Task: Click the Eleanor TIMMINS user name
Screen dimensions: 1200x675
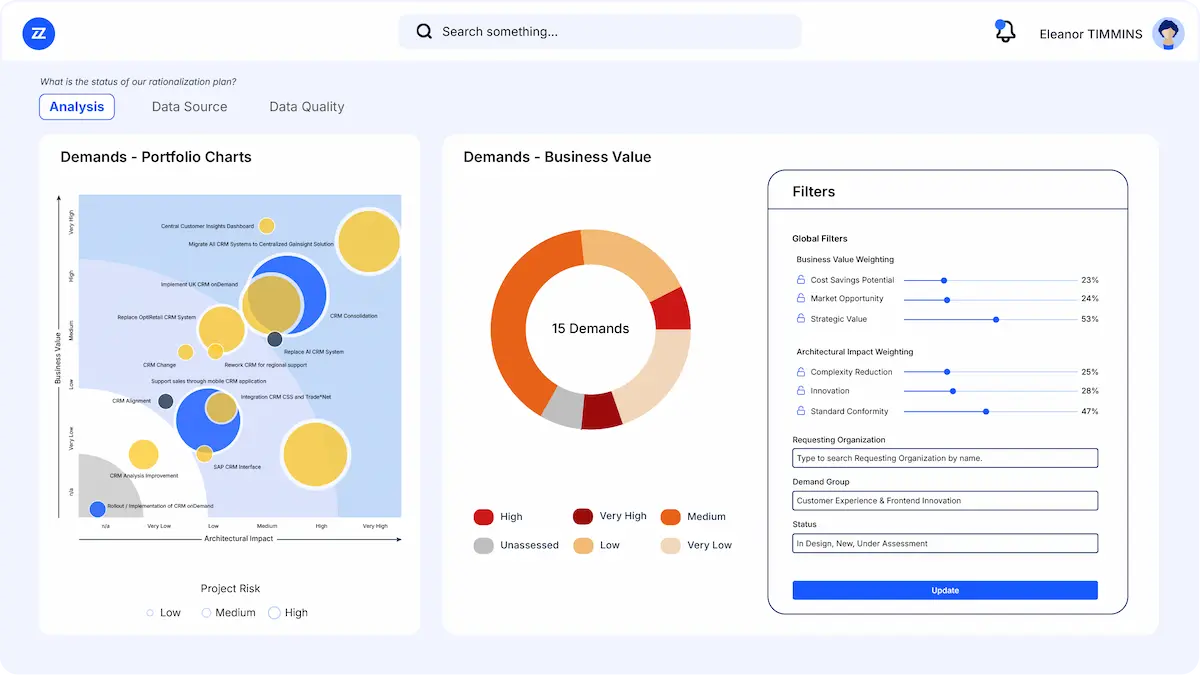Action: [1091, 34]
